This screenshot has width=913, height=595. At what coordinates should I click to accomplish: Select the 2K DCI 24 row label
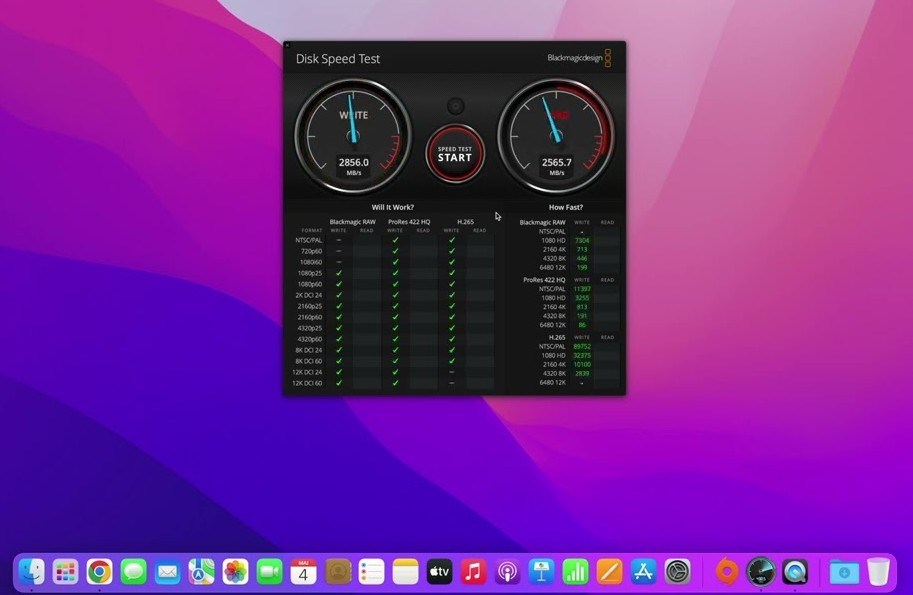(x=309, y=295)
